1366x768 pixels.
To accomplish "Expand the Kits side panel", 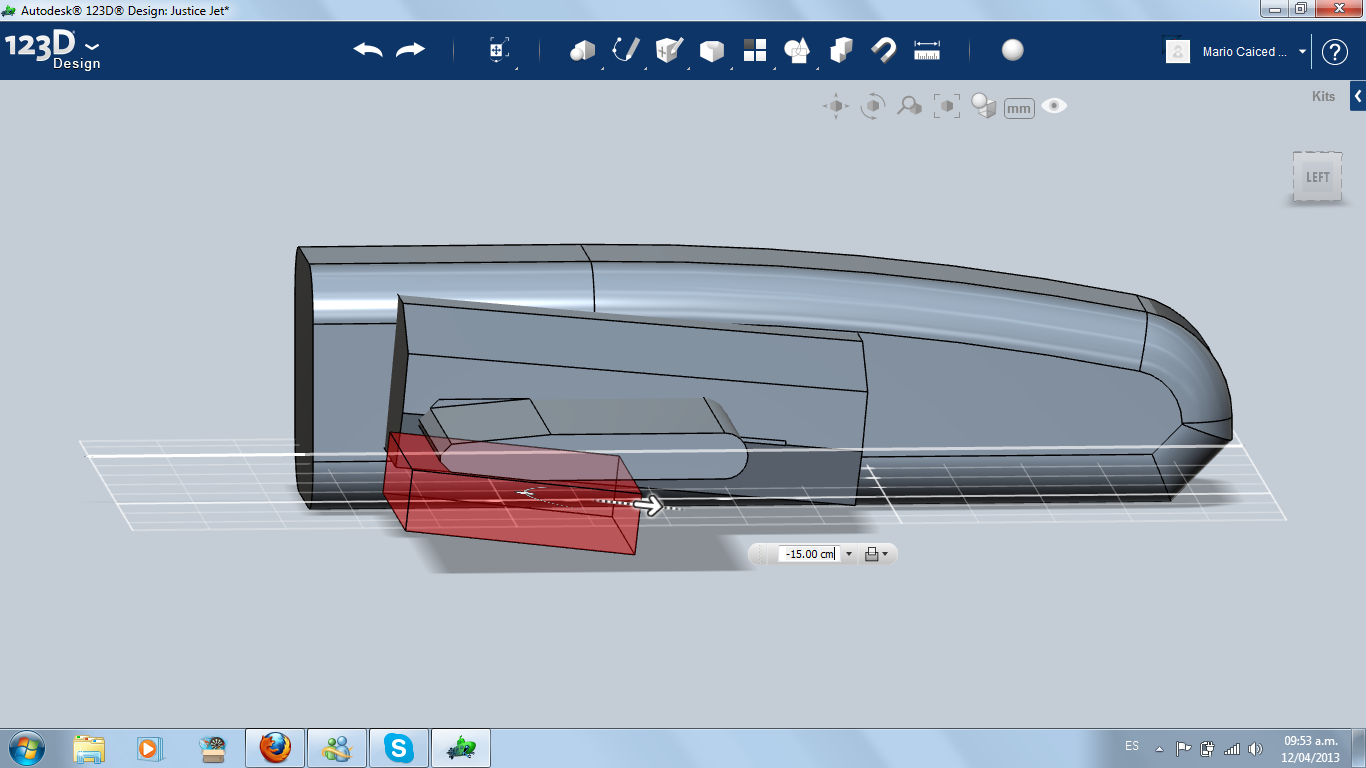I will coord(1358,96).
